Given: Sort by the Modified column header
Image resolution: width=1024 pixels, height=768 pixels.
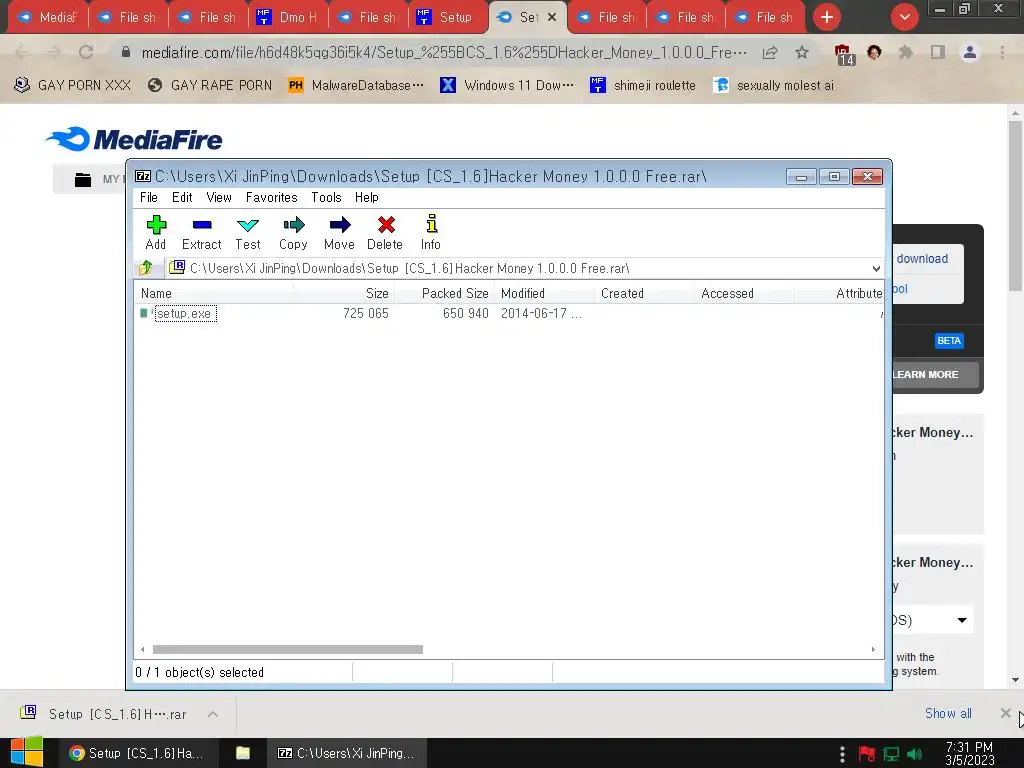Looking at the screenshot, I should 545,293.
